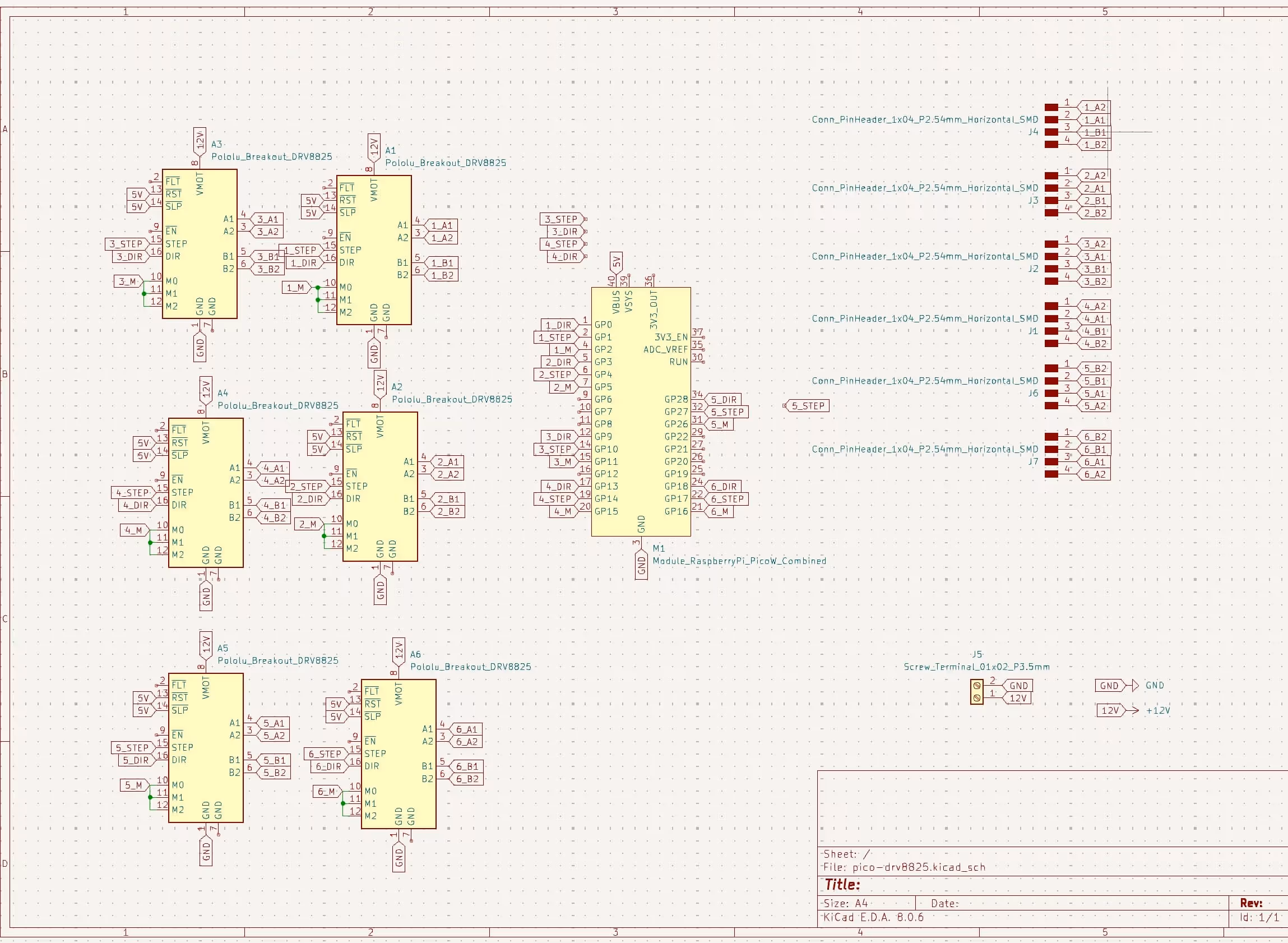Click the +12V power port symbol
1288x943 pixels.
(x=1136, y=711)
